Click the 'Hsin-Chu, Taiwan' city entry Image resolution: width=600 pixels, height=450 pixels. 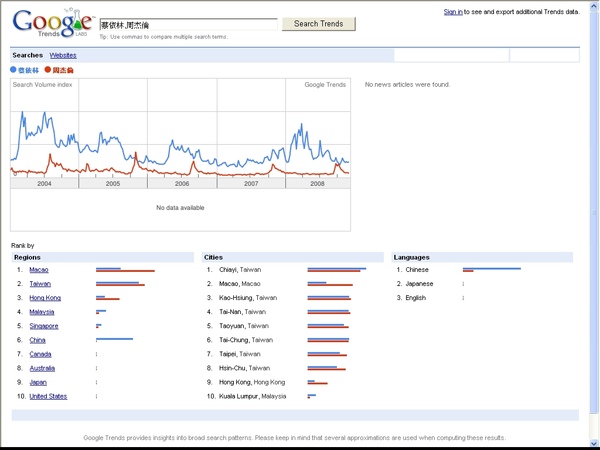pyautogui.click(x=245, y=368)
